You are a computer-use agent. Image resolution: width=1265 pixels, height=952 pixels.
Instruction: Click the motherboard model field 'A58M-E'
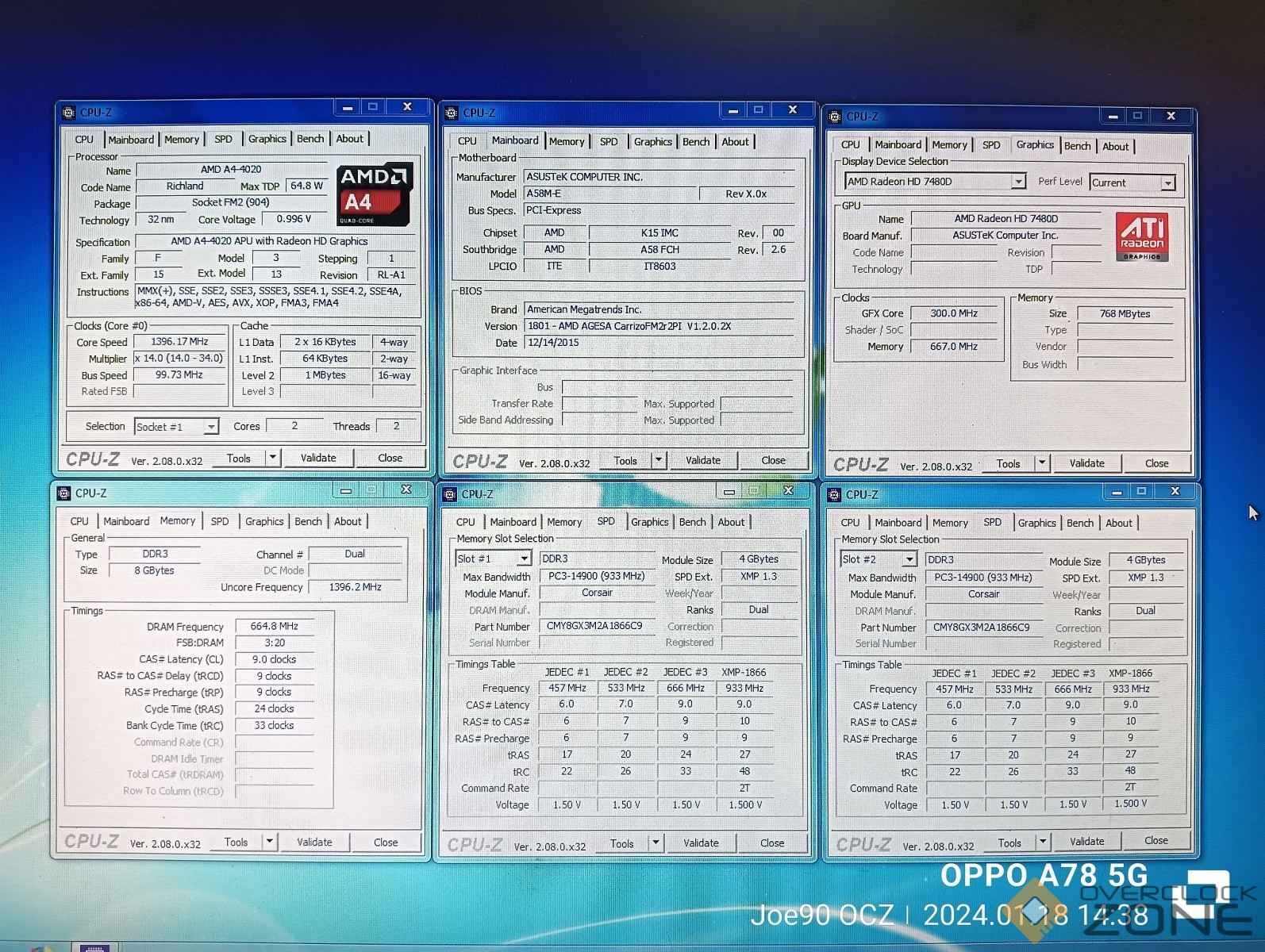[x=610, y=194]
